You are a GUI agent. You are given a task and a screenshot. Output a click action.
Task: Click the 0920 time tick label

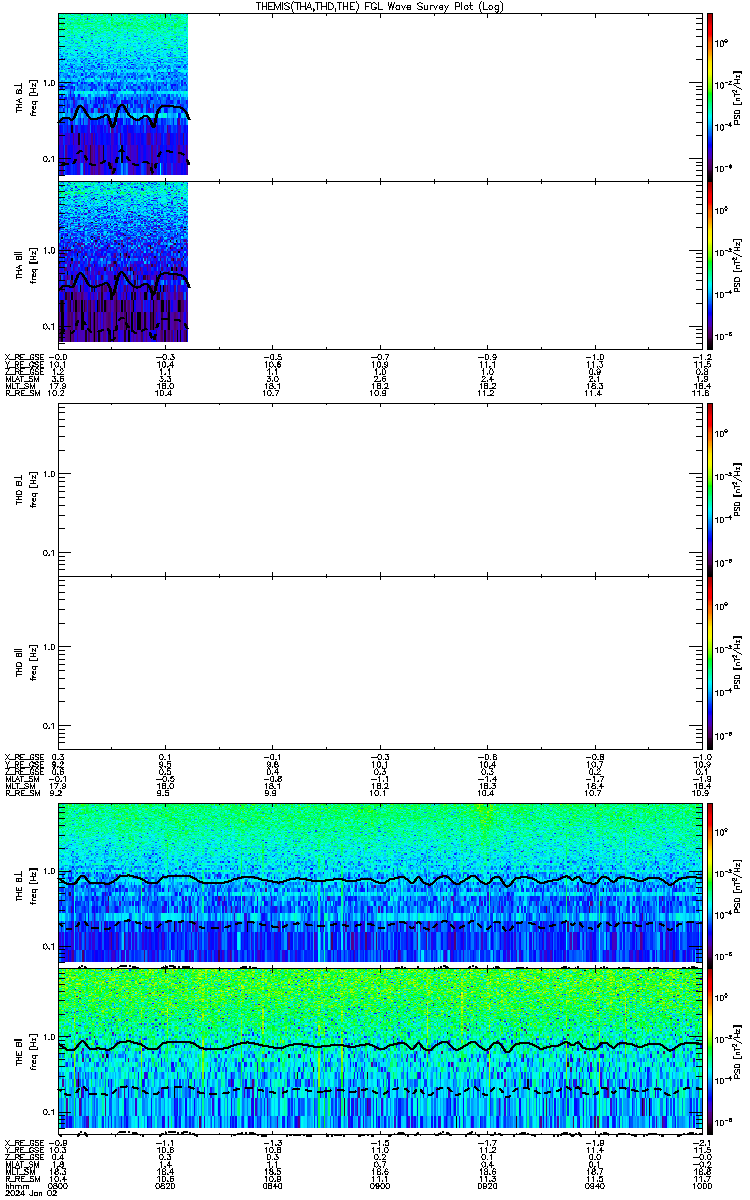(x=486, y=1186)
